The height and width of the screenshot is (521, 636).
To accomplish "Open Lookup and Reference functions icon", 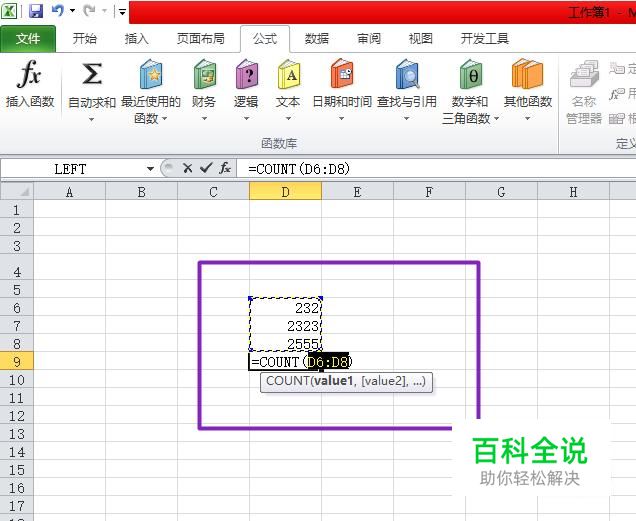I will point(407,74).
